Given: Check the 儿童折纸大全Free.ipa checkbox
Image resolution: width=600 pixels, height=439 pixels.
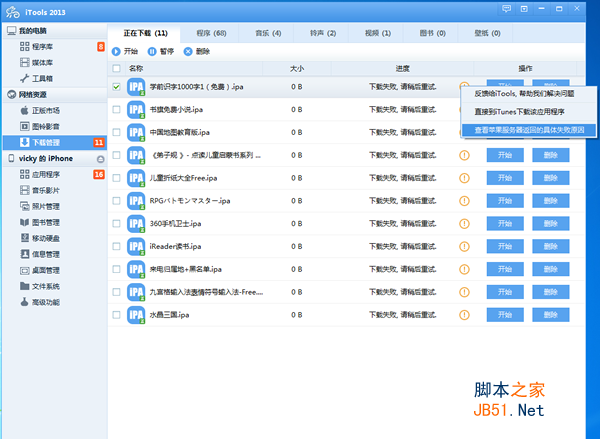Looking at the screenshot, I should pos(116,178).
